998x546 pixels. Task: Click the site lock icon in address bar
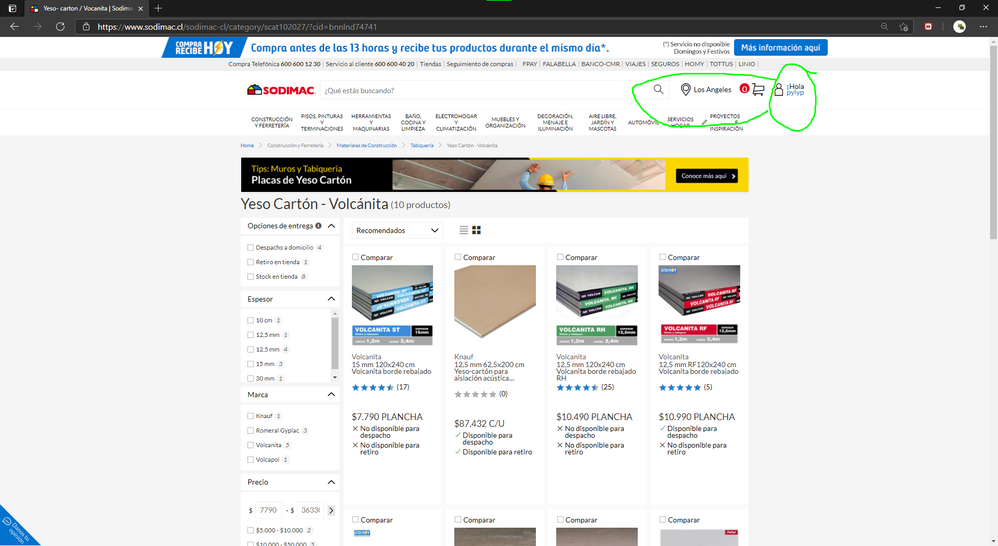click(86, 27)
